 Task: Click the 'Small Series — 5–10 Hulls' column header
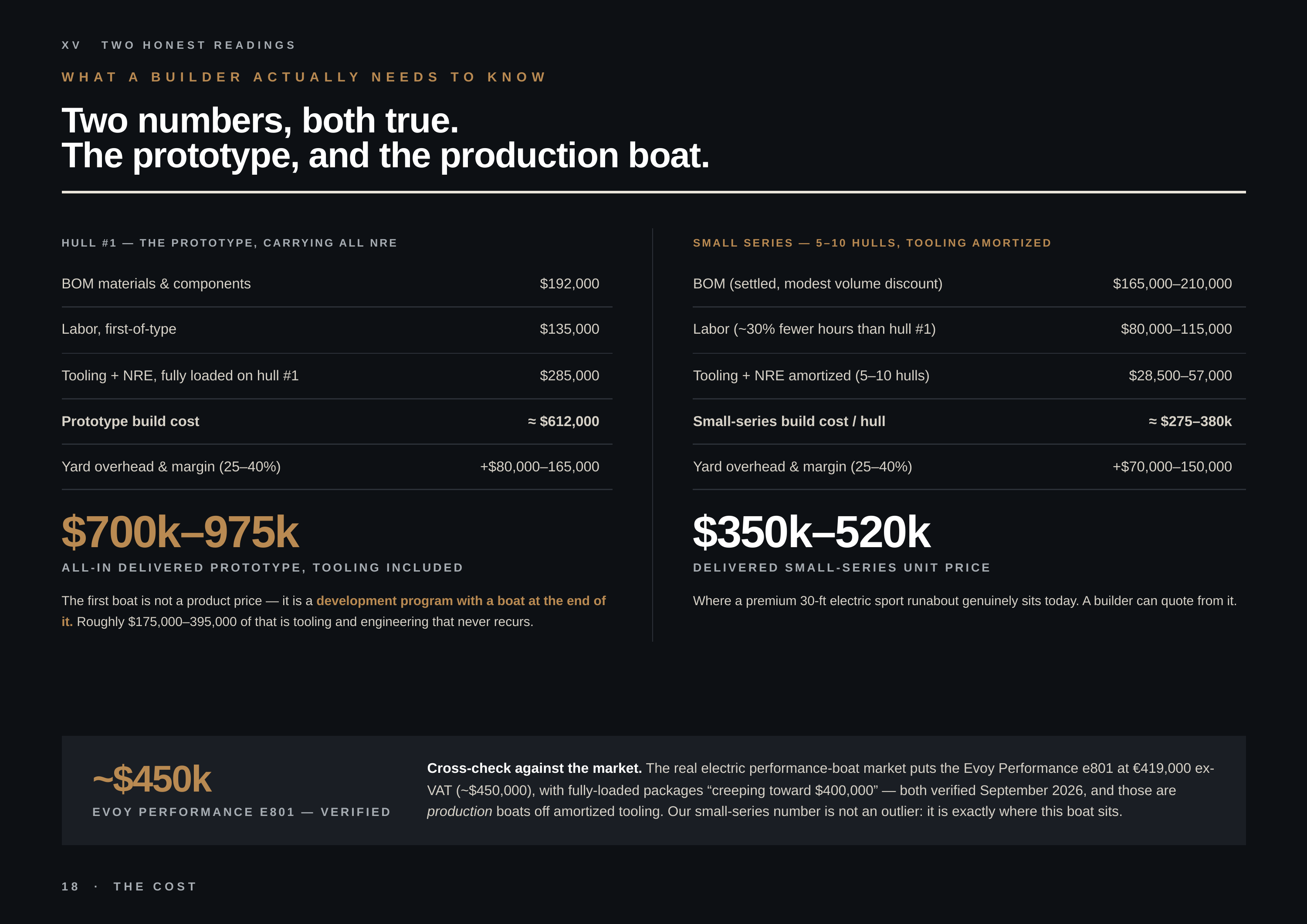pos(871,243)
